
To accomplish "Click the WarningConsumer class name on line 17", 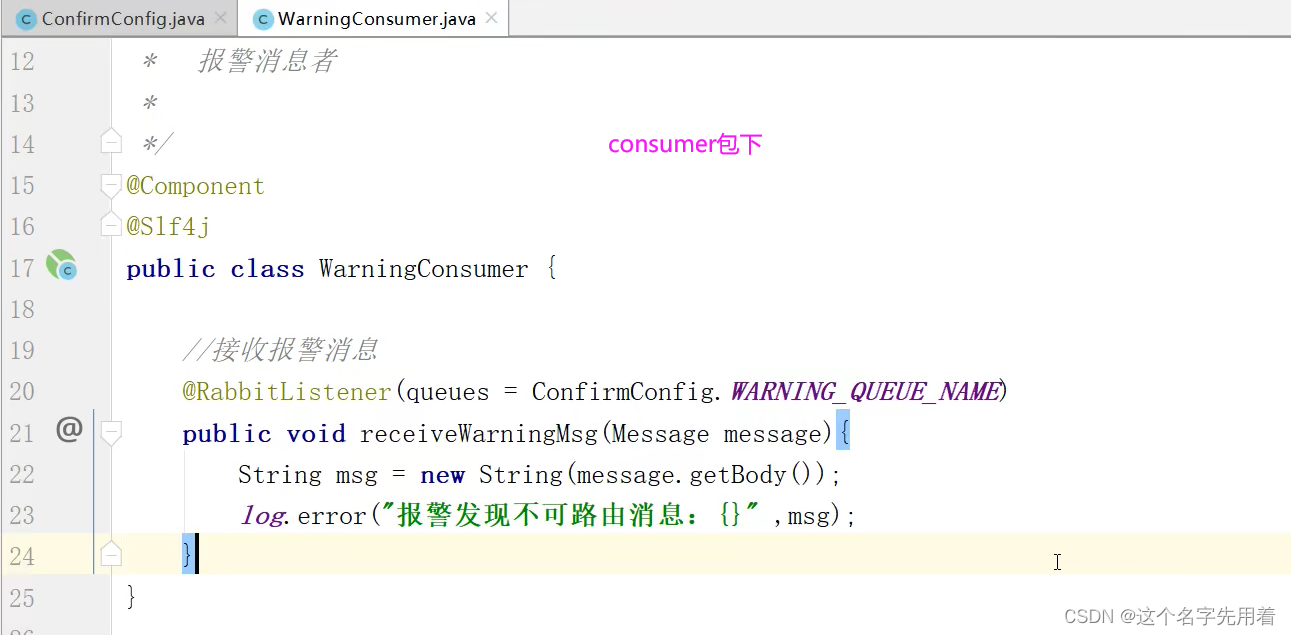I will coord(424,269).
